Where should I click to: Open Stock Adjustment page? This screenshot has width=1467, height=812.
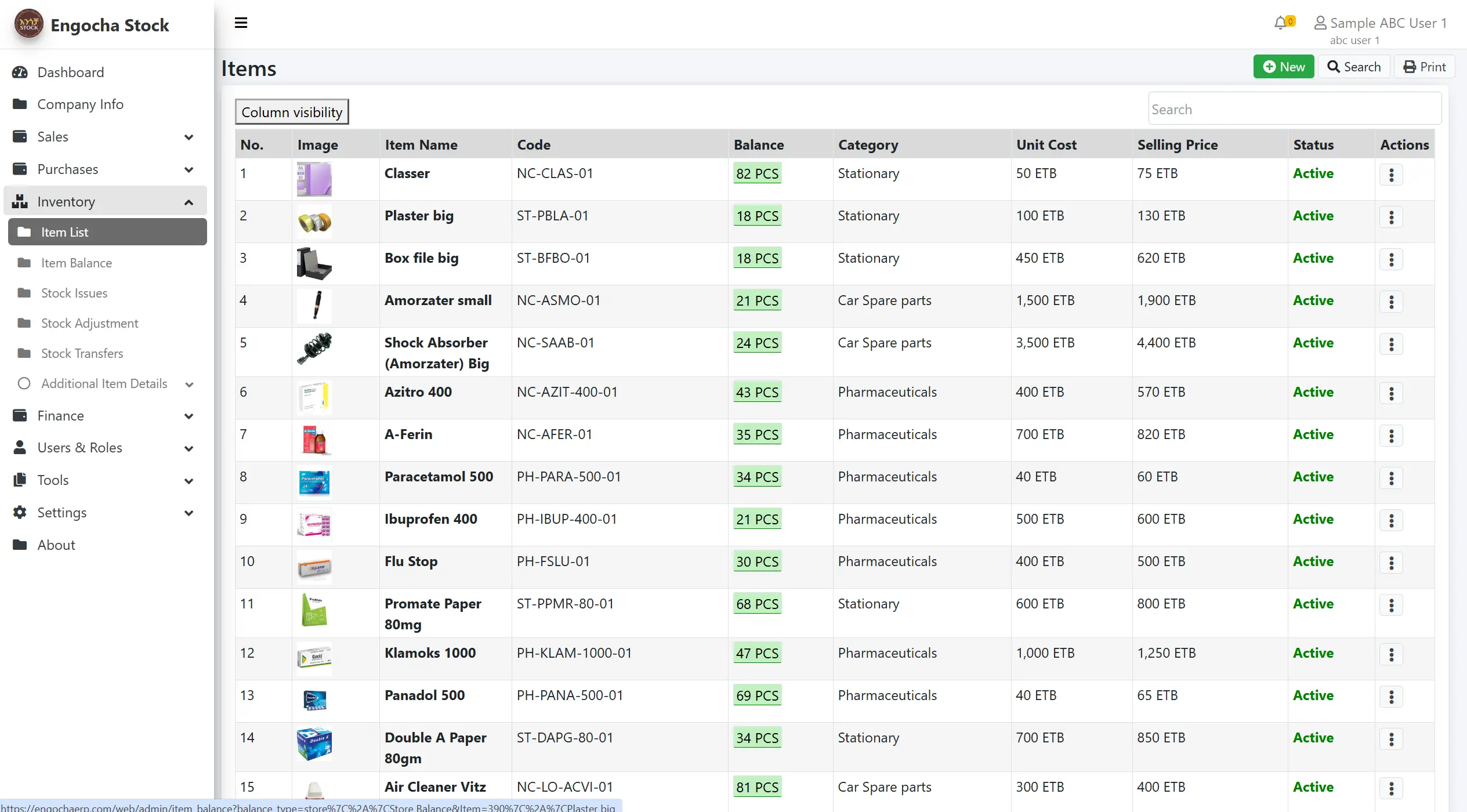107,324
